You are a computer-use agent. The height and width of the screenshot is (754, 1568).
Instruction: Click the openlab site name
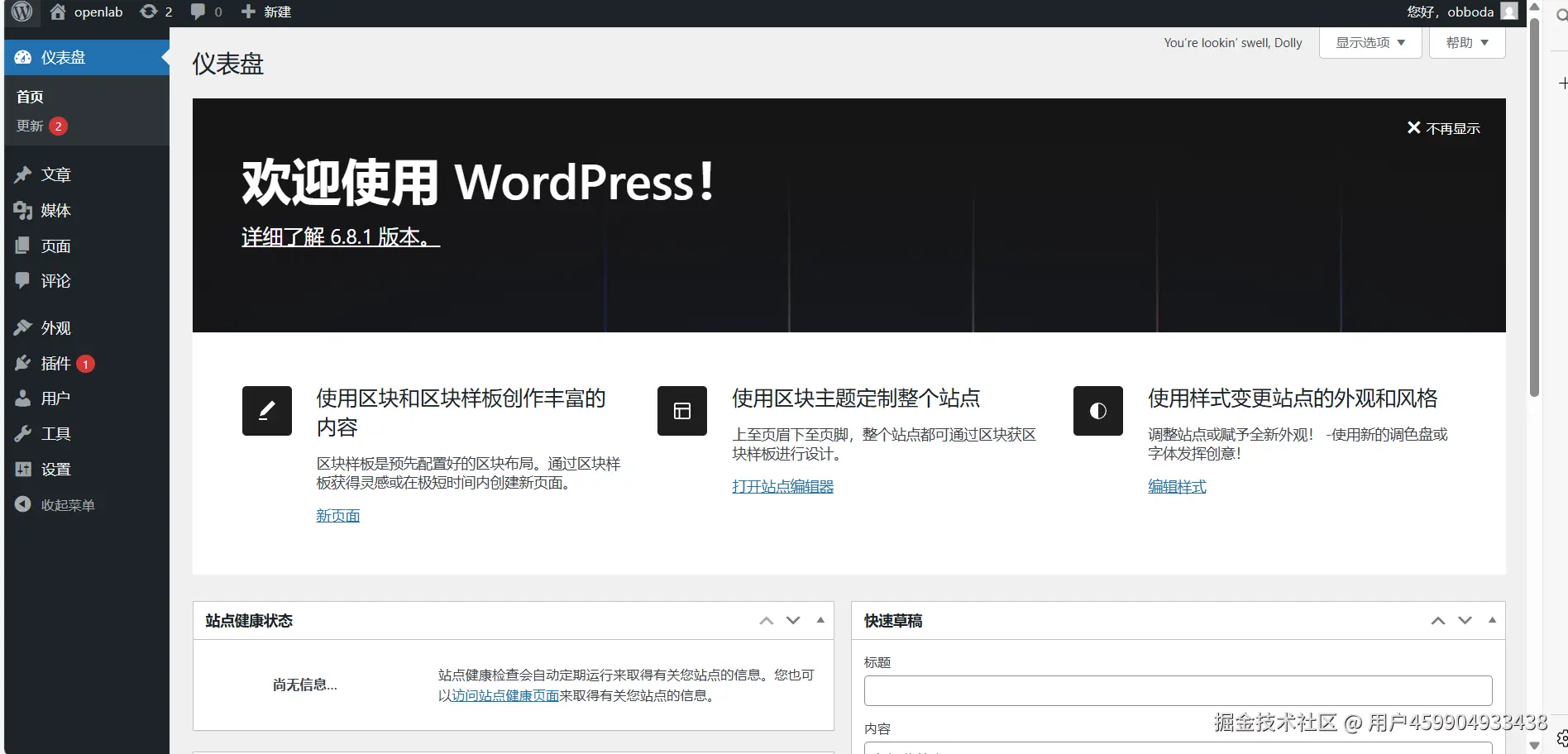[98, 12]
